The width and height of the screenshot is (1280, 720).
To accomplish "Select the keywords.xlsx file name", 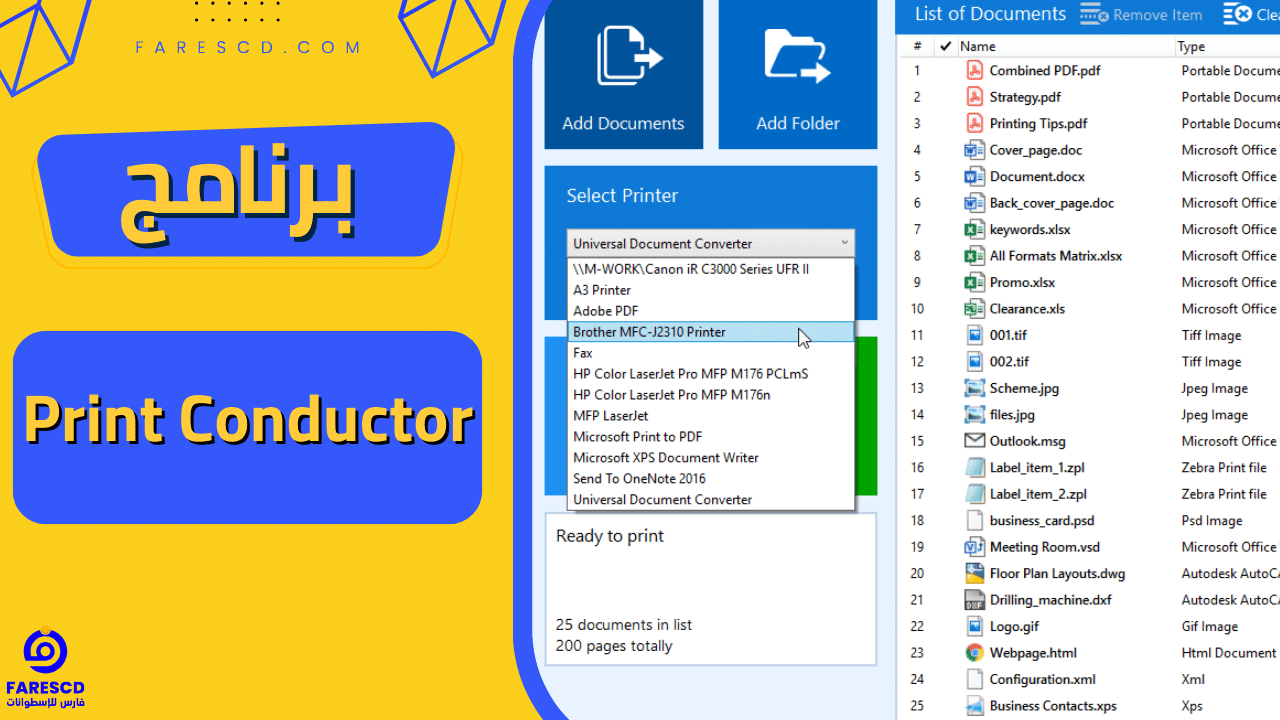I will point(1030,230).
